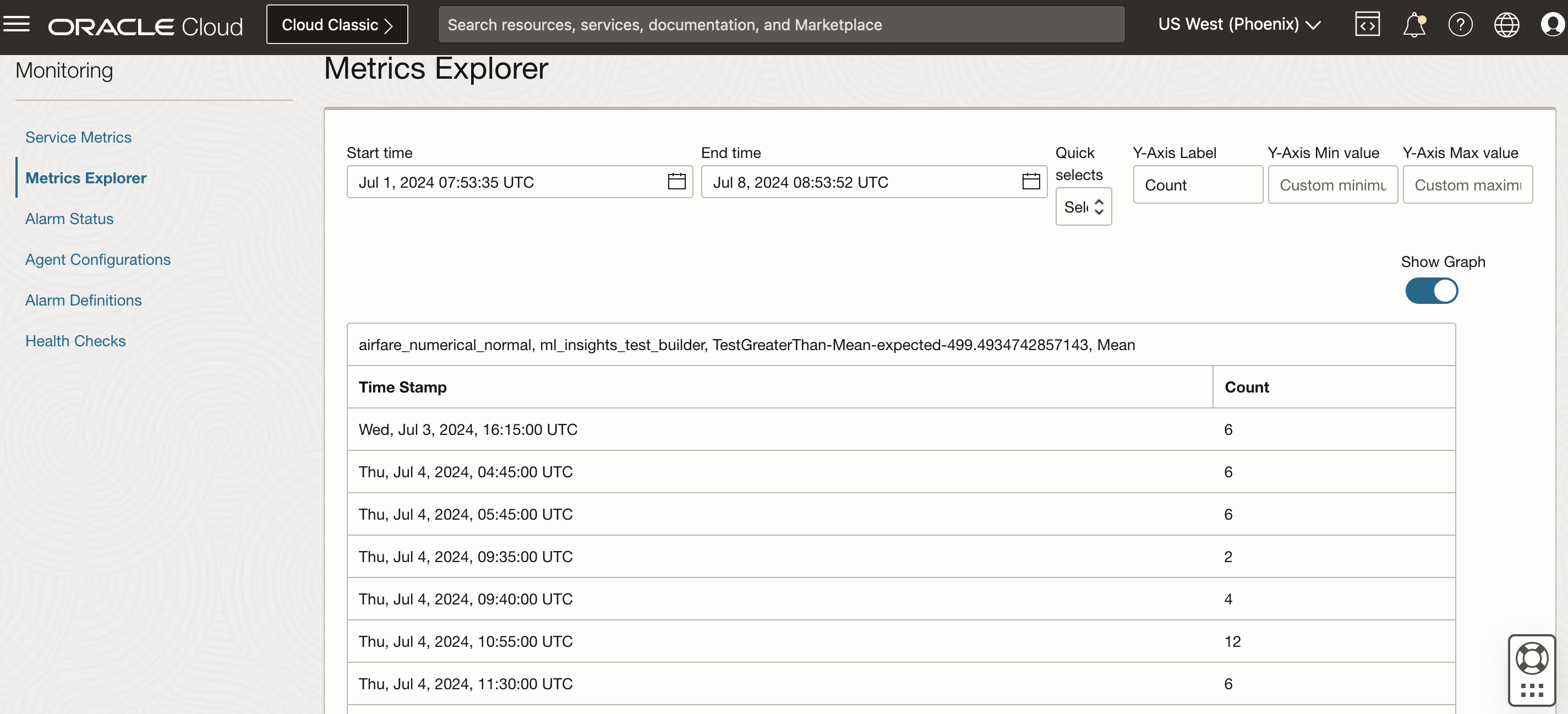Screen dimensions: 1568x714
Task: Open the Start time calendar picker icon
Action: pos(676,182)
